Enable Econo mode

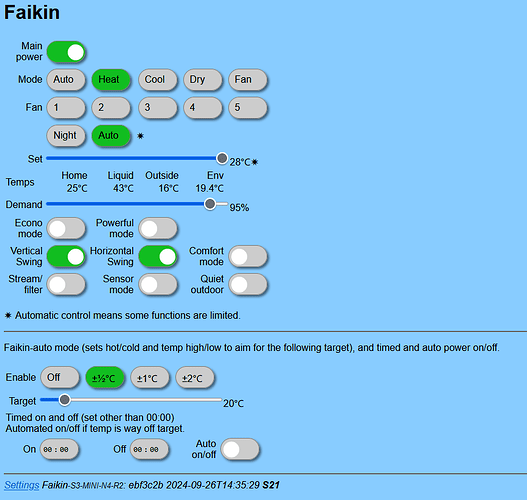click(66, 228)
